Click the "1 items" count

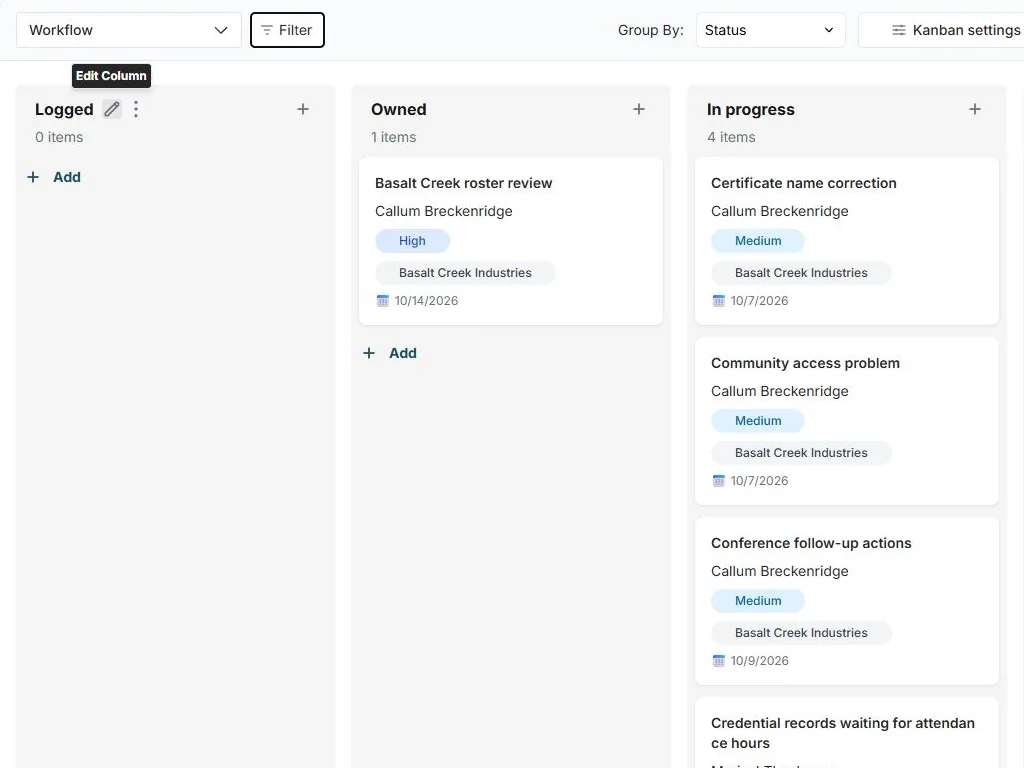coord(393,138)
